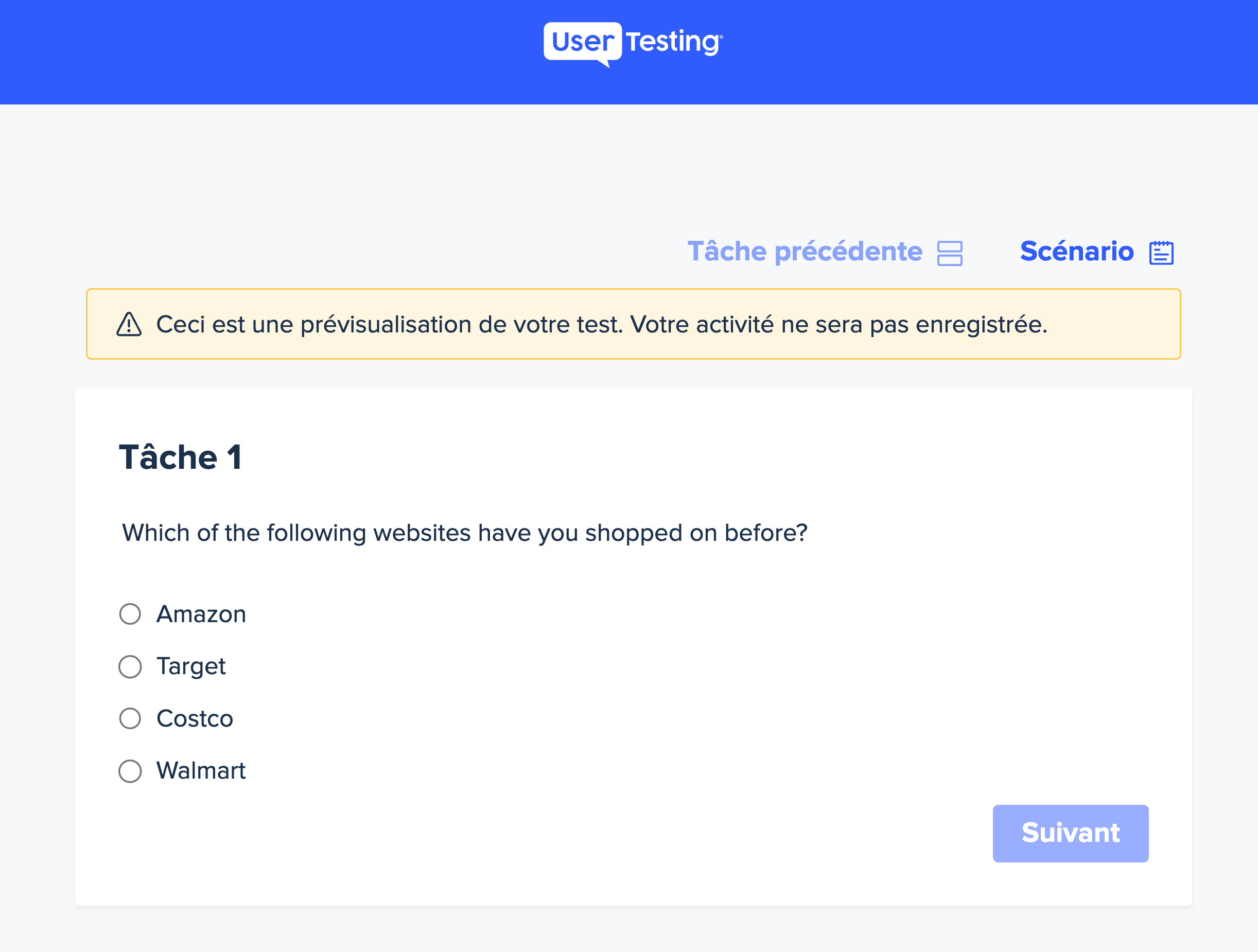Screen dimensions: 1258x952
Task: Click the preview warning banner text
Action: click(x=602, y=325)
